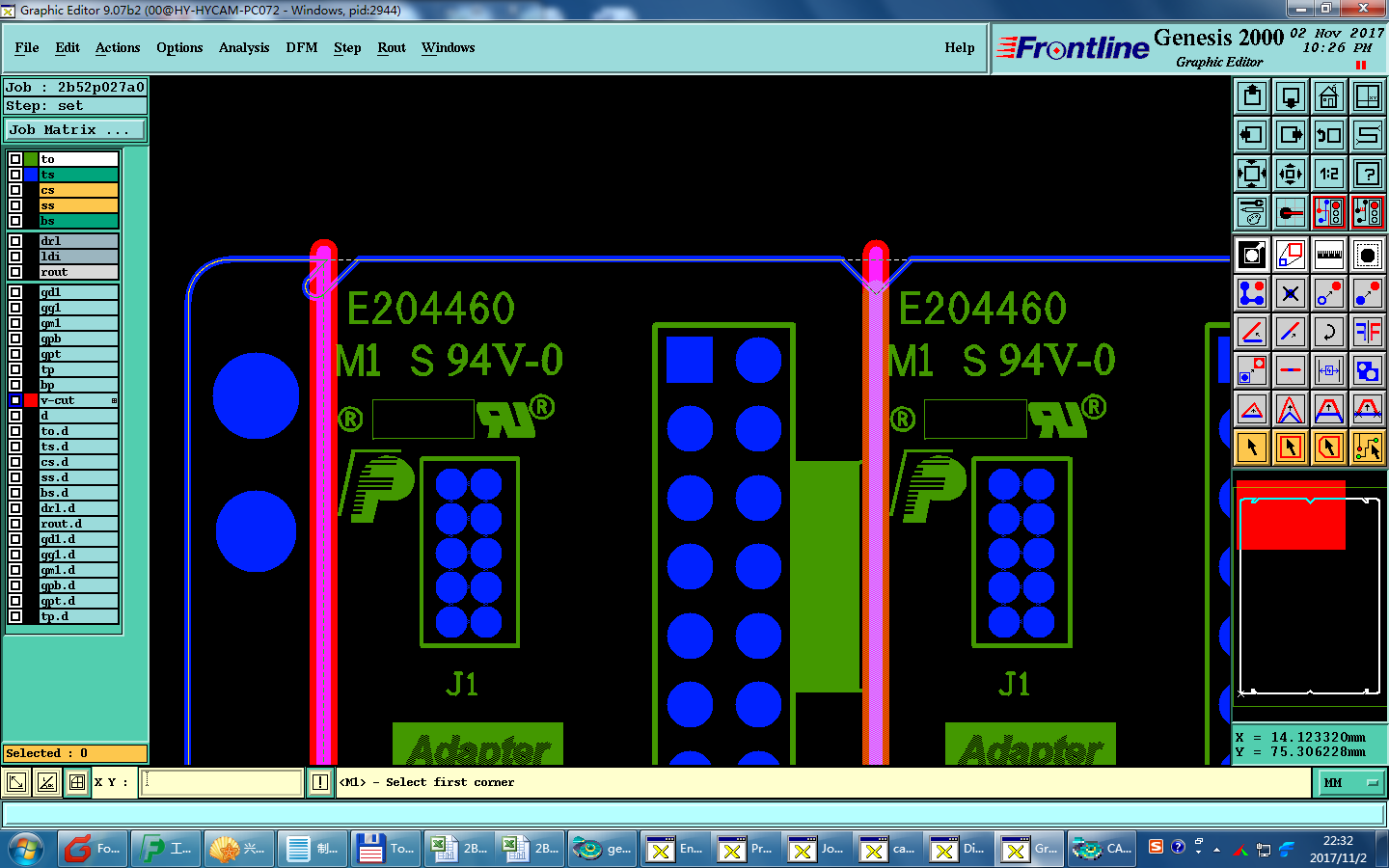The width and height of the screenshot is (1389, 868).
Task: Click the zoom out expand-arrows icon
Action: click(x=1252, y=174)
